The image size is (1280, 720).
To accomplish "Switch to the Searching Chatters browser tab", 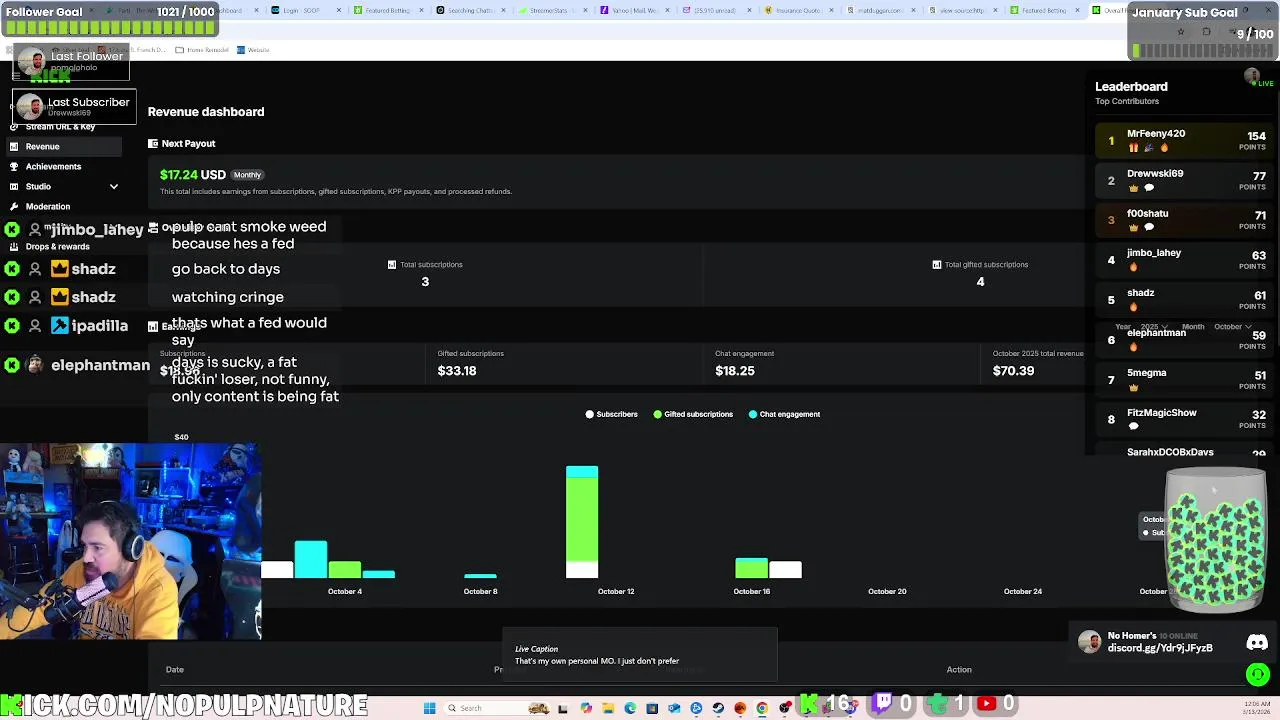I will [x=472, y=10].
